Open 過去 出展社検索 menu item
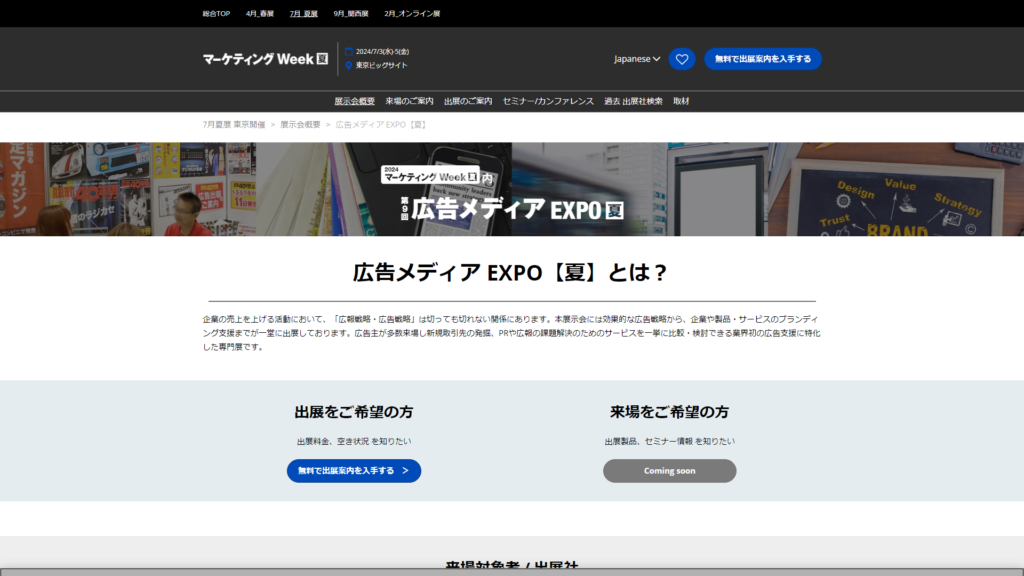The image size is (1024, 576). [633, 101]
